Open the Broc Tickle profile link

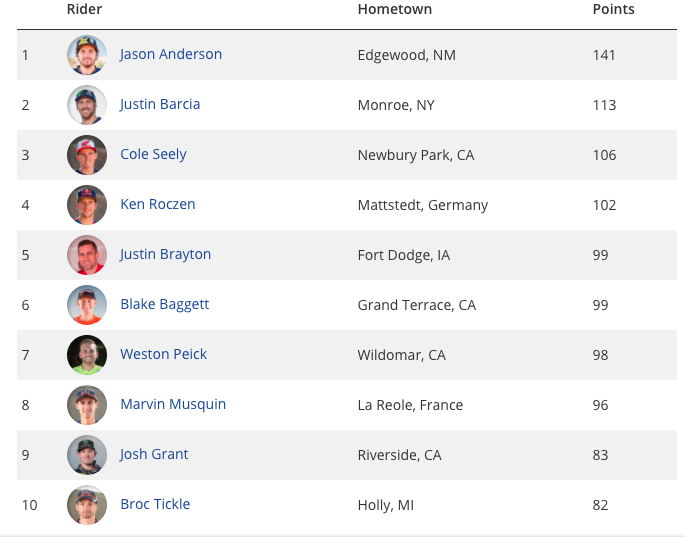pos(155,504)
